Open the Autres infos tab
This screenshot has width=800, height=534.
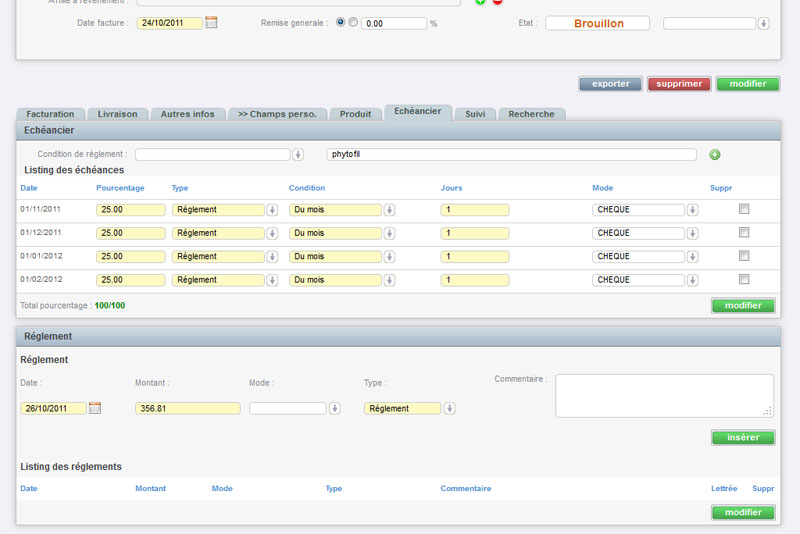187,114
